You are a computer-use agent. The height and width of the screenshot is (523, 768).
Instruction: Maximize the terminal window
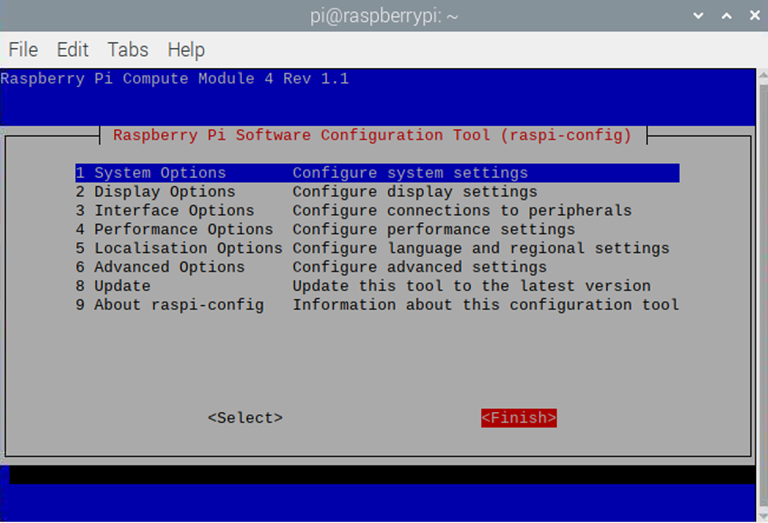(727, 16)
